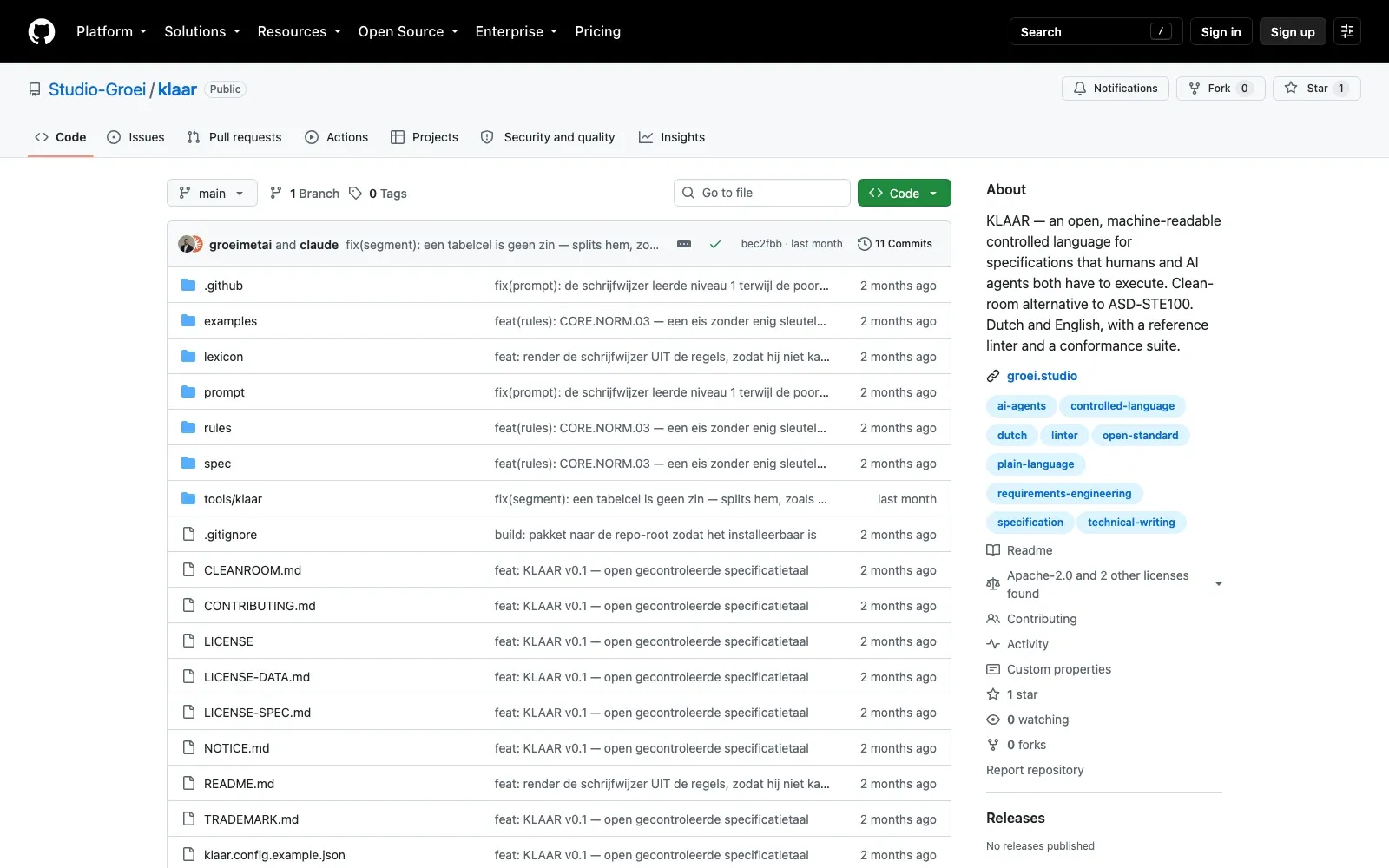Fork the klaar repository
This screenshot has height=868, width=1389.
1220,89
